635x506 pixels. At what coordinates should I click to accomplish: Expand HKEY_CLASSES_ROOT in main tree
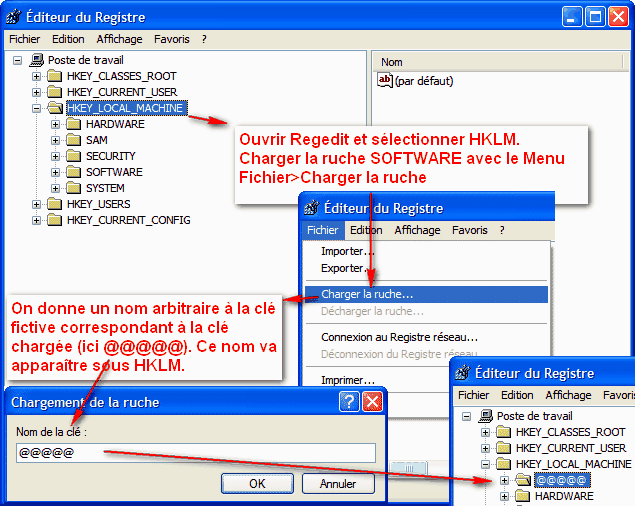(x=36, y=76)
